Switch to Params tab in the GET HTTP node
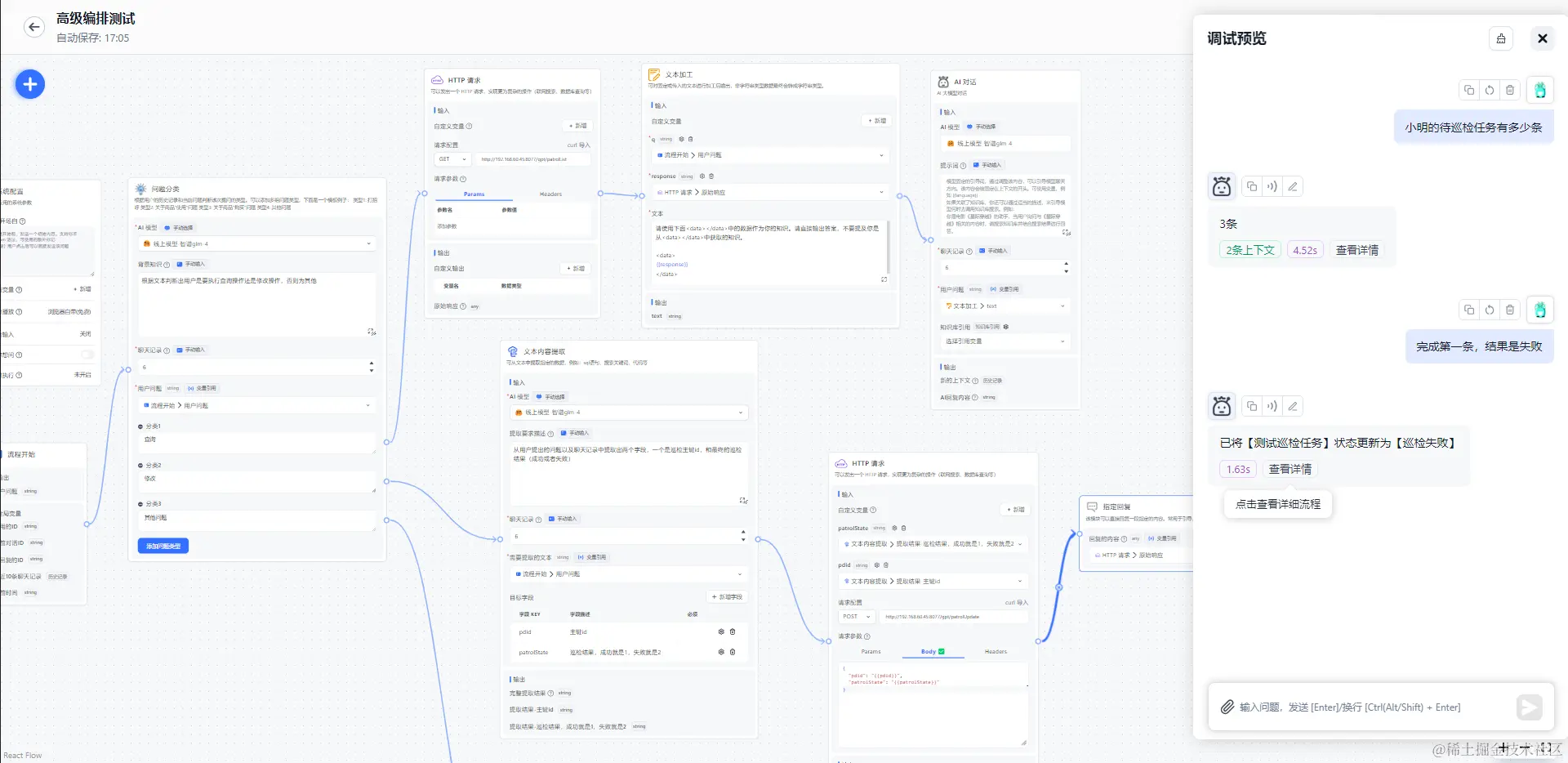Image resolution: width=1568 pixels, height=763 pixels. pyautogui.click(x=474, y=194)
